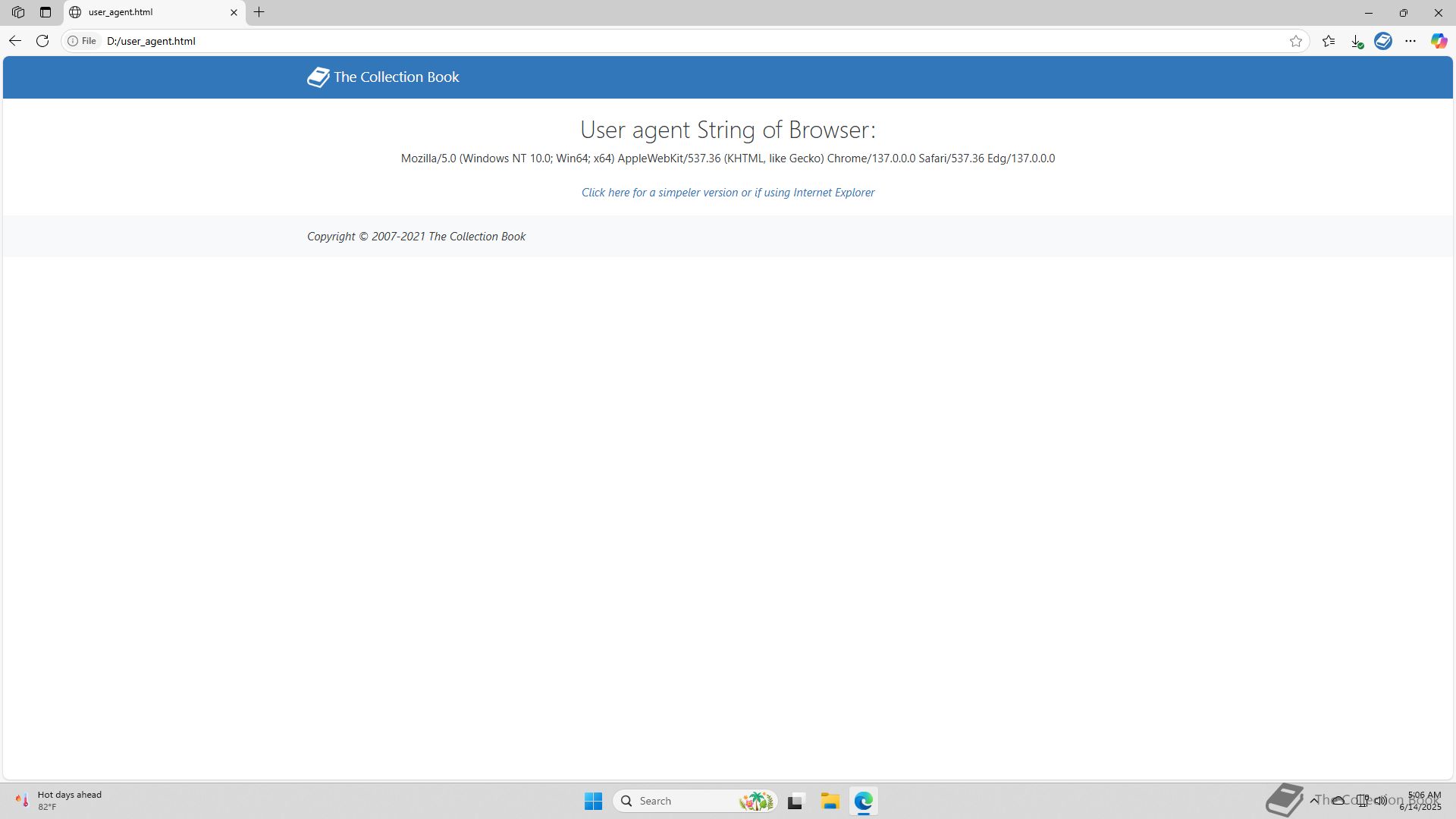
Task: Click the simpeler version link
Action: click(x=727, y=193)
